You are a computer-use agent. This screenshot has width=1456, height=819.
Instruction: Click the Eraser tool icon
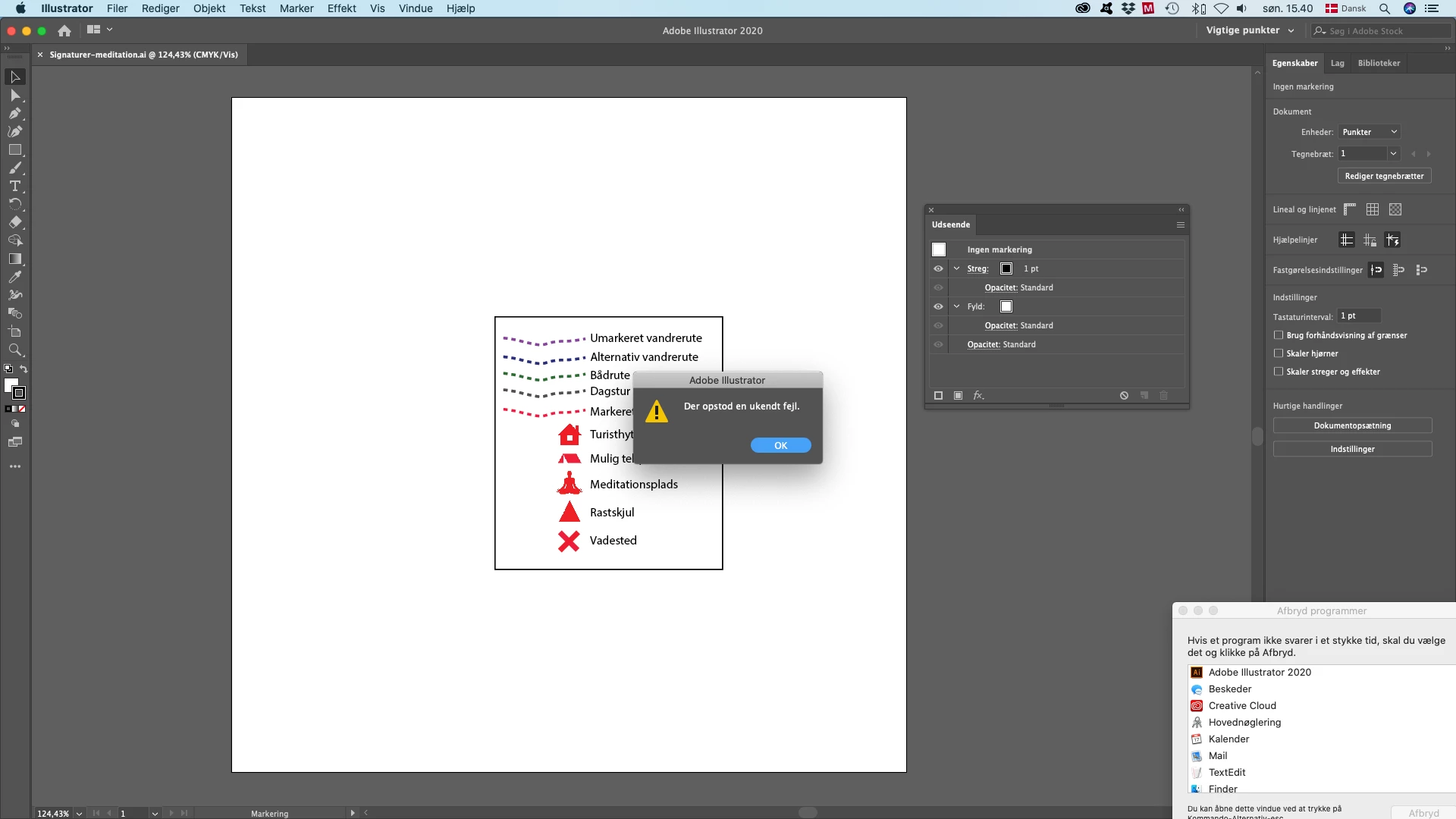coord(15,222)
